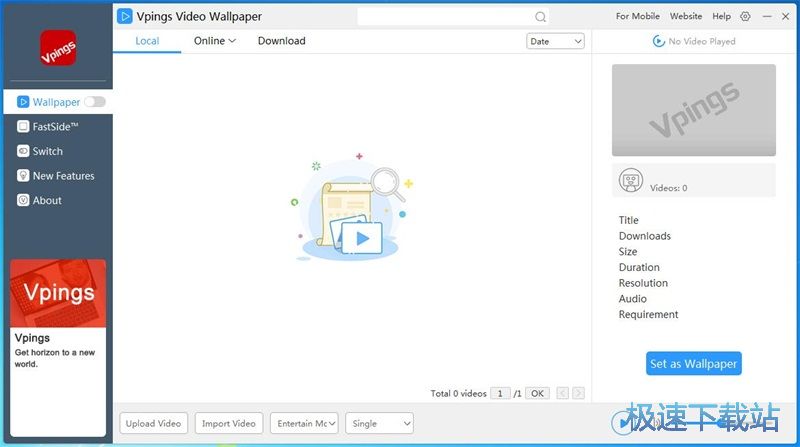Click the No Video Played play icon

coord(658,41)
